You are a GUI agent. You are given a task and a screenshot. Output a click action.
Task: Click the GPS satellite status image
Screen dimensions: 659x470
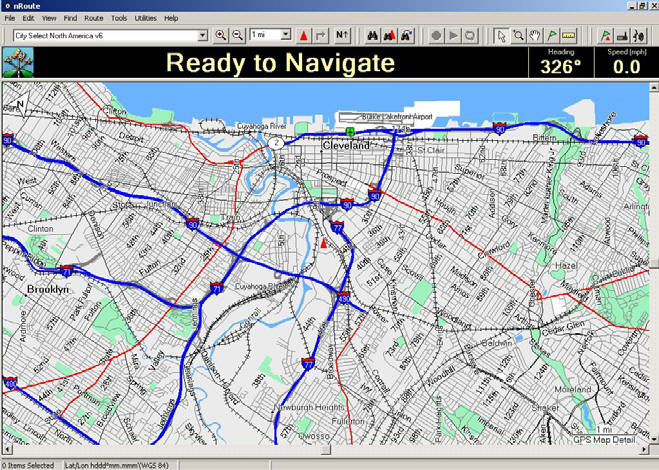pyautogui.click(x=18, y=62)
